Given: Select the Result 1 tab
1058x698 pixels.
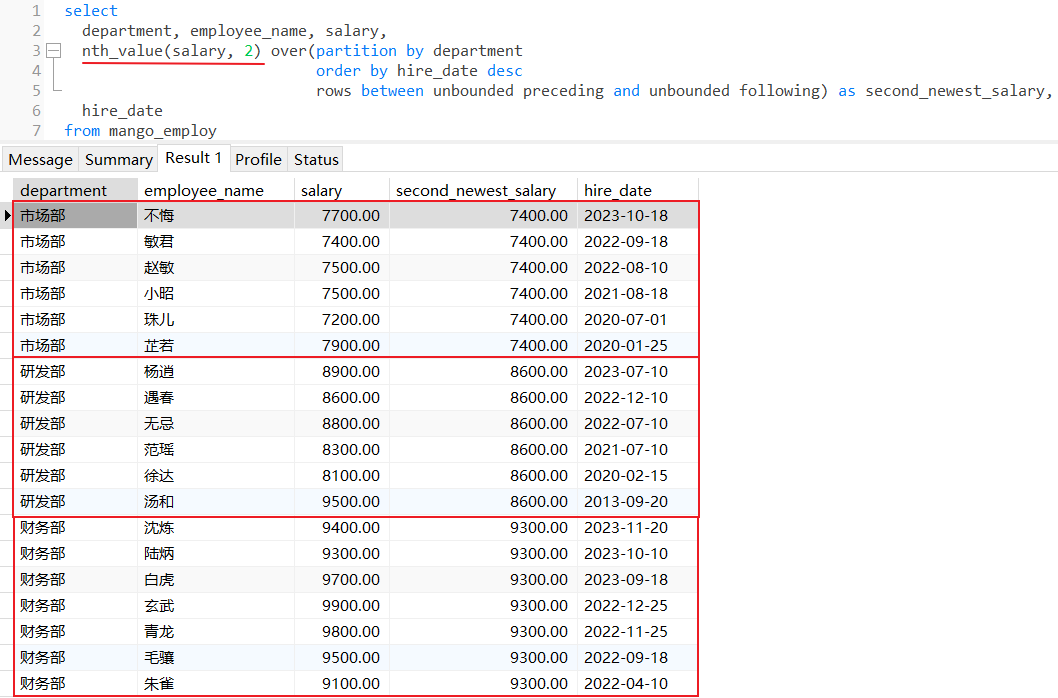Looking at the screenshot, I should click(x=194, y=158).
